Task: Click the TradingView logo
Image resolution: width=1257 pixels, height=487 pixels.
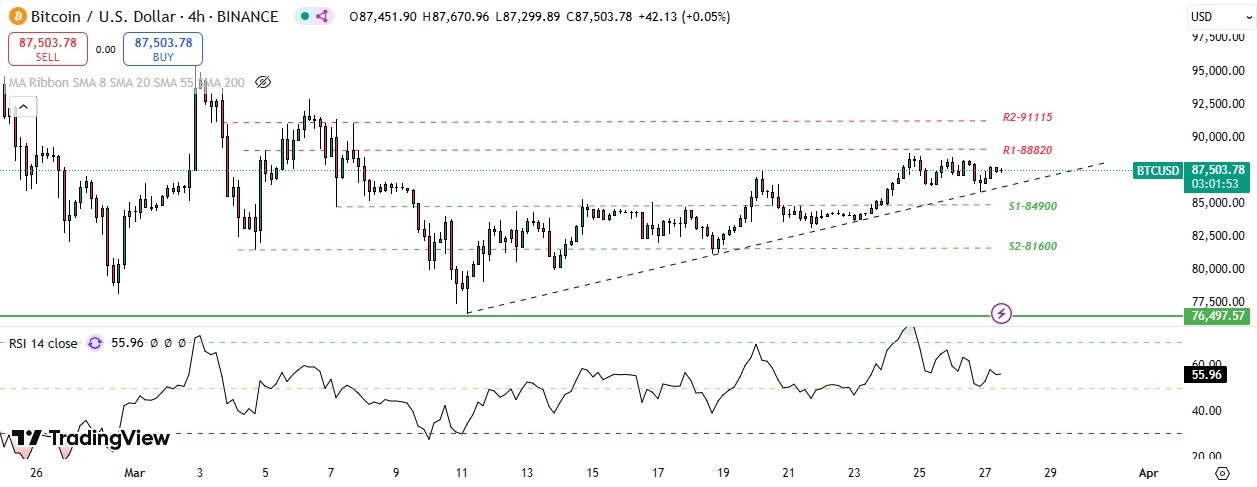Action: point(90,438)
